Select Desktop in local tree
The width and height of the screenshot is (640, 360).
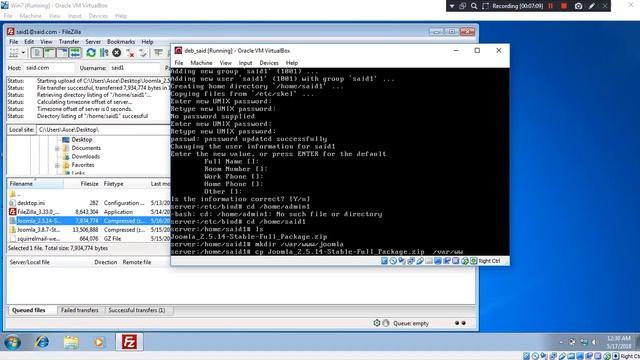pos(82,140)
